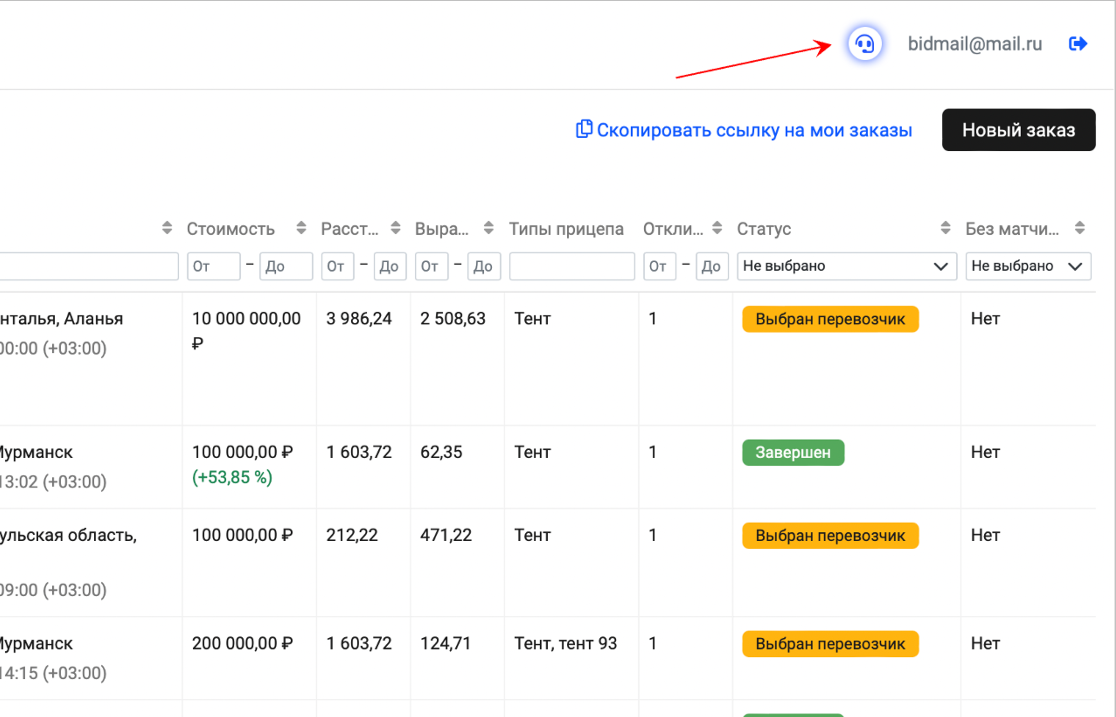The width and height of the screenshot is (1116, 717).
Task: Select the 2 508,63 value cell
Action: point(453,318)
